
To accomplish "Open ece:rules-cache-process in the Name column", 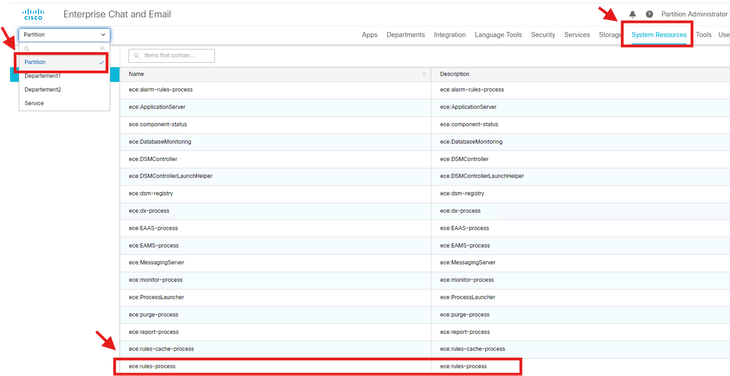I will click(161, 349).
